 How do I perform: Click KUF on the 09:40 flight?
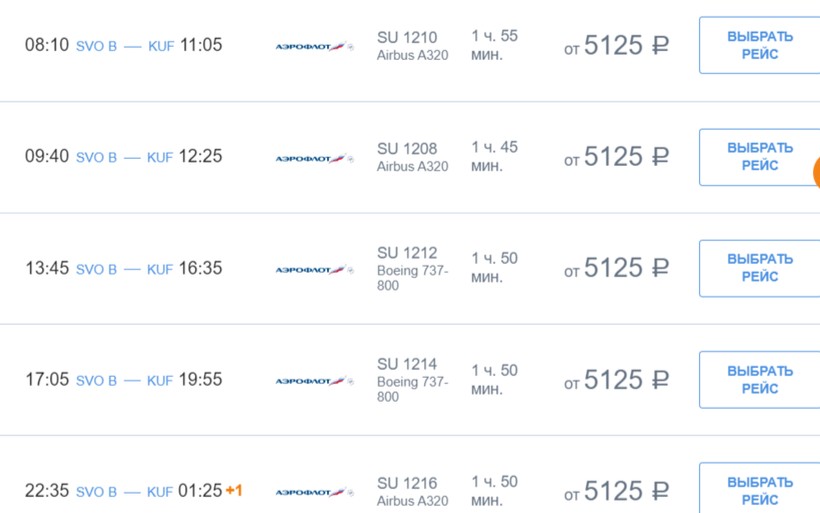pos(160,158)
